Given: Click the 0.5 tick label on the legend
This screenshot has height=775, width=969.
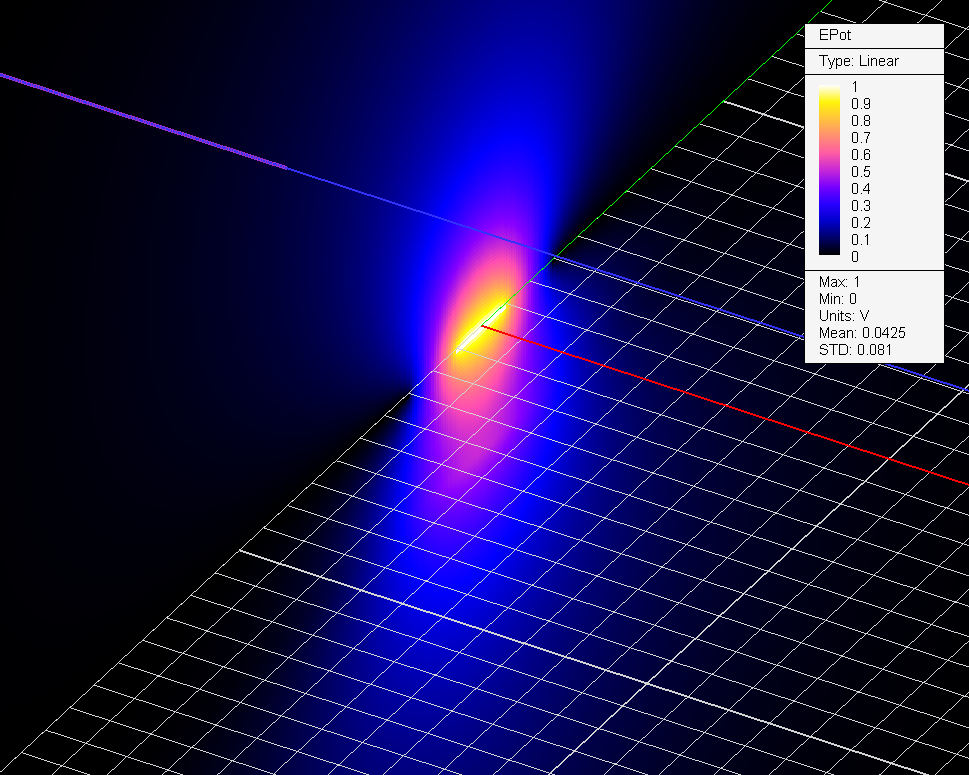Looking at the screenshot, I should [x=860, y=172].
